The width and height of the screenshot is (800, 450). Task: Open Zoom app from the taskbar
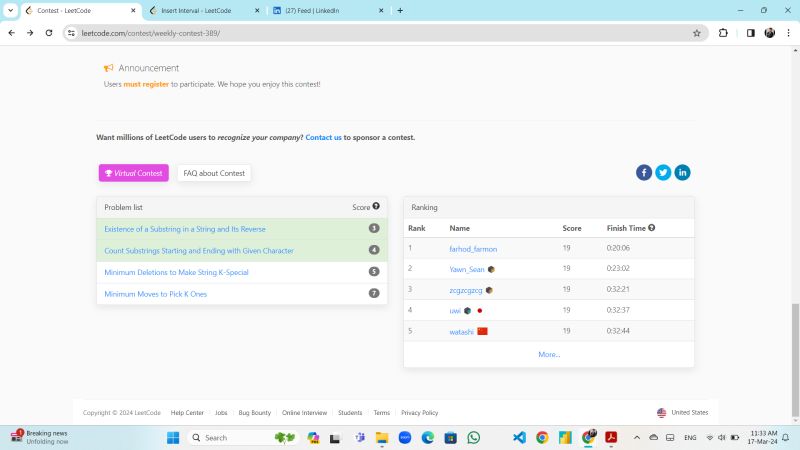[405, 438]
